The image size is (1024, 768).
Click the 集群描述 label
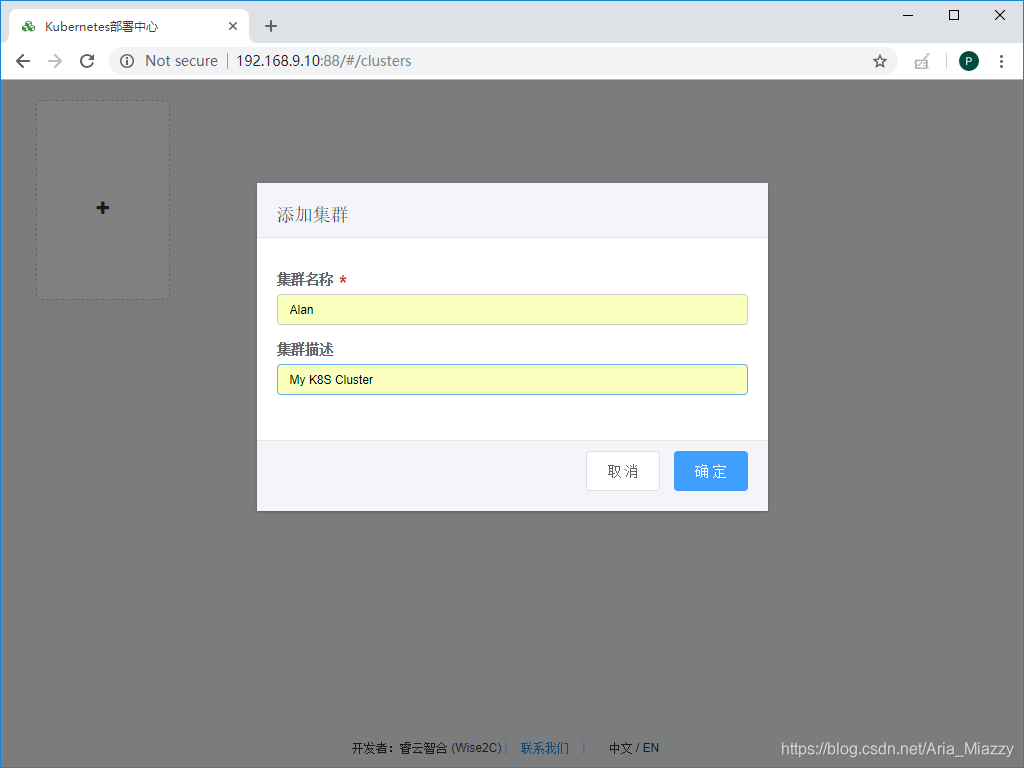[305, 349]
